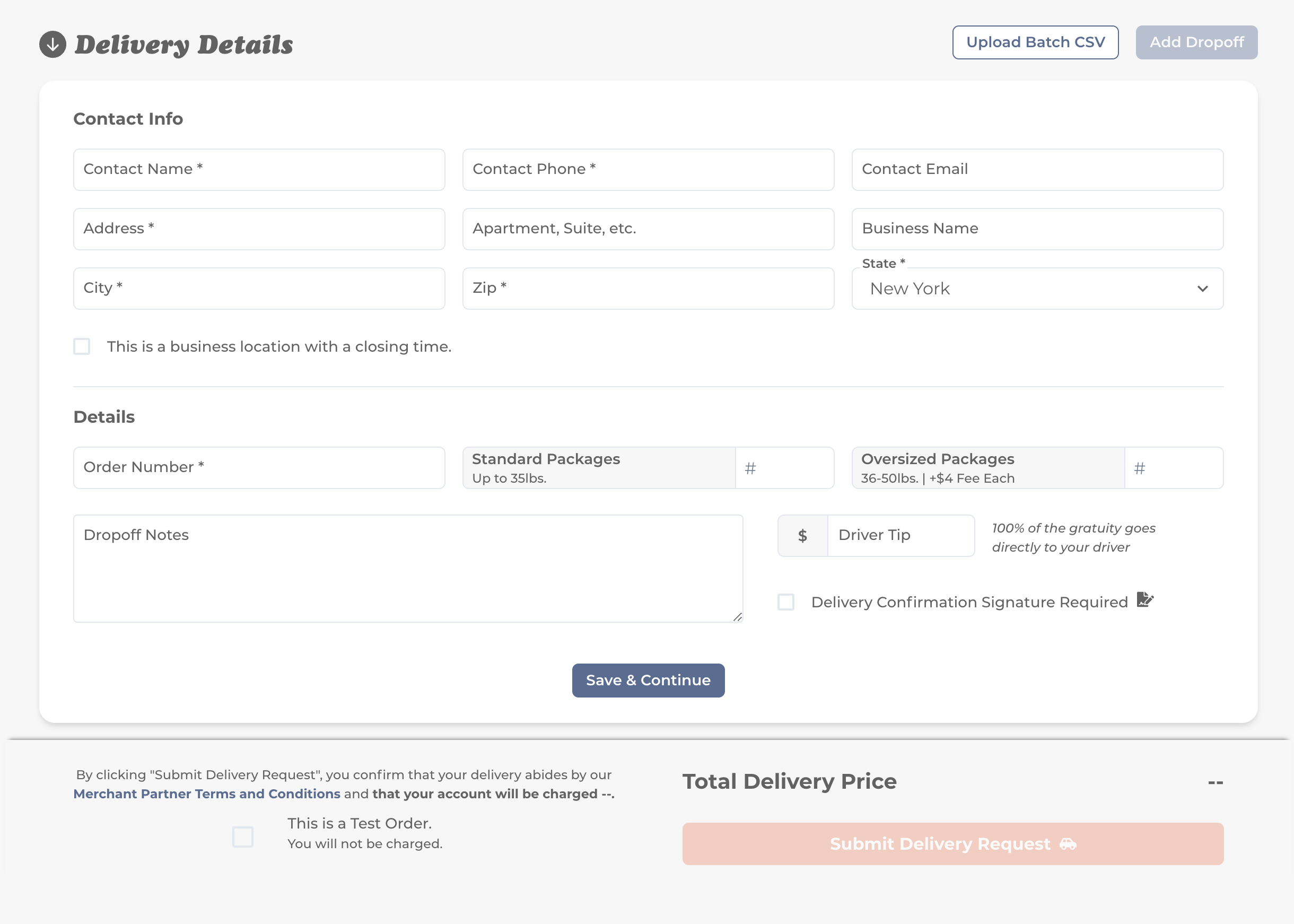Click the Contact Info section heading
Image resolution: width=1294 pixels, height=924 pixels.
(128, 119)
